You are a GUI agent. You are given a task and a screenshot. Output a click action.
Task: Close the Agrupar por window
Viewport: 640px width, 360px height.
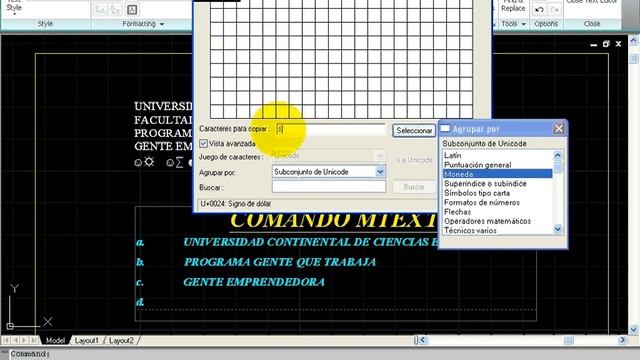558,129
